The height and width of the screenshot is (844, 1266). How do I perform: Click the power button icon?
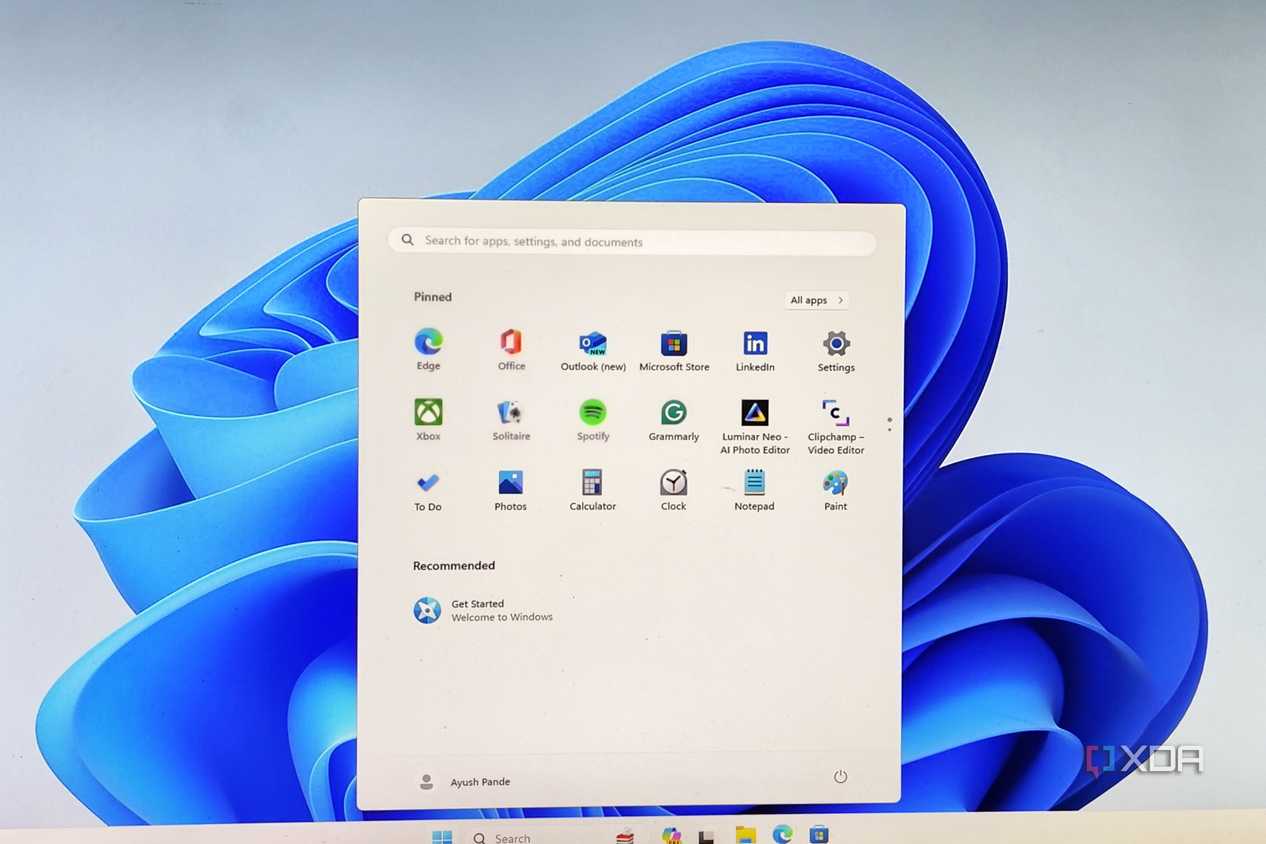click(840, 777)
